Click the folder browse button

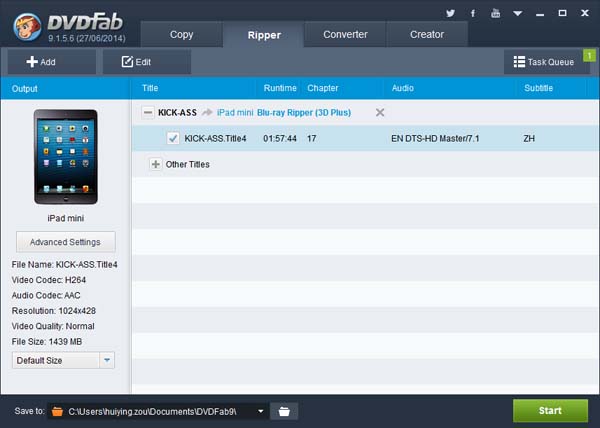284,412
